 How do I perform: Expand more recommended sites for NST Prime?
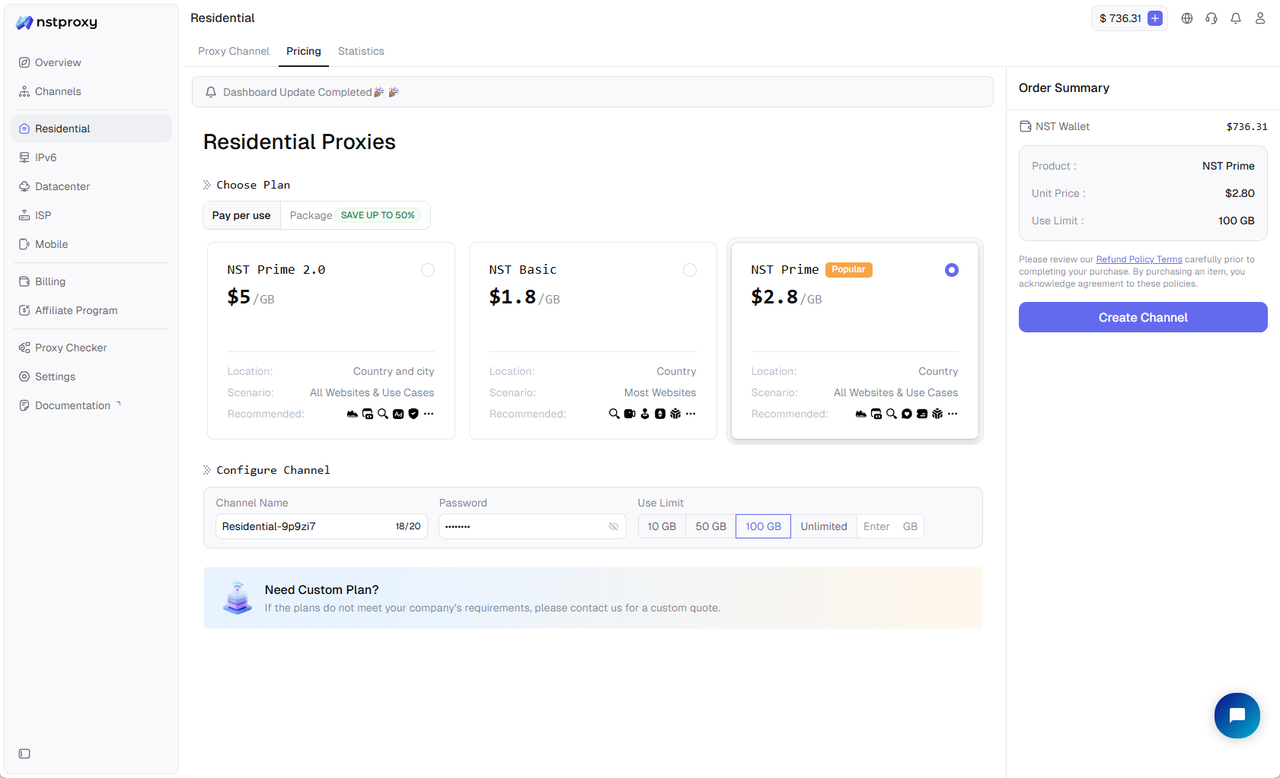click(x=951, y=413)
